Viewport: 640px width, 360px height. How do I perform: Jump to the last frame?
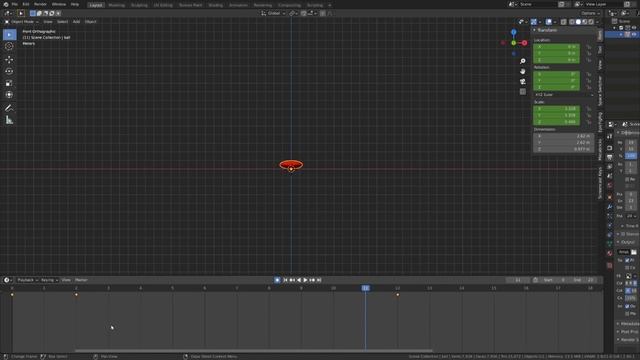tap(319, 280)
